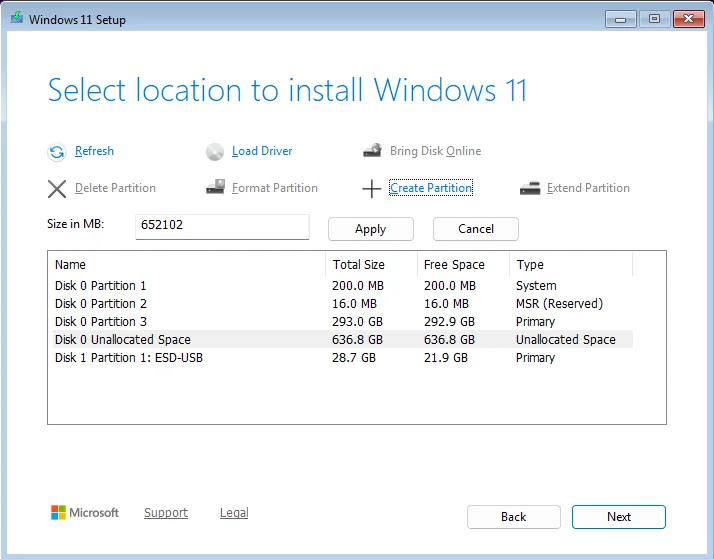Screen dimensions: 714x559
Task: Click the 21.9 GB free space cell
Action: click(x=446, y=357)
